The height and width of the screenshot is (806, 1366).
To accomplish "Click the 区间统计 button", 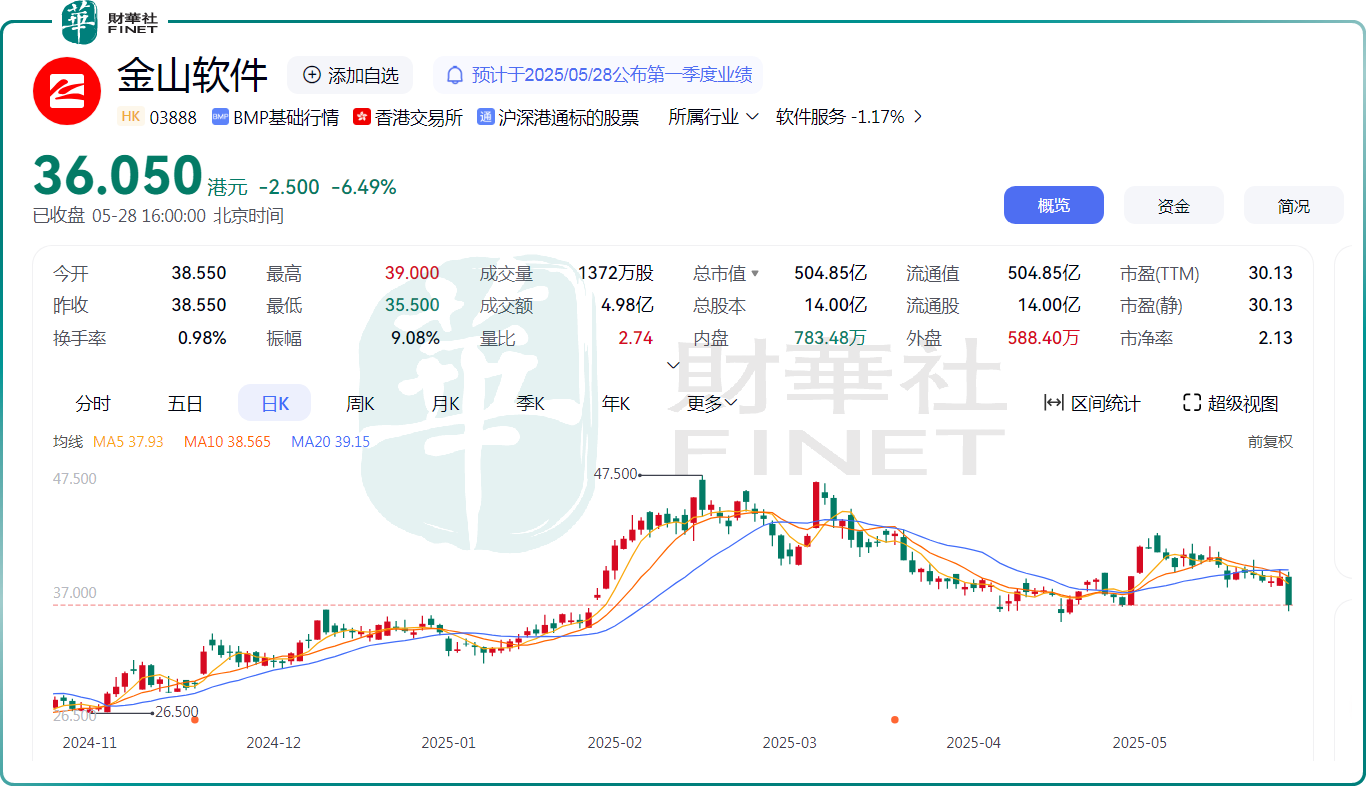I will [1092, 403].
